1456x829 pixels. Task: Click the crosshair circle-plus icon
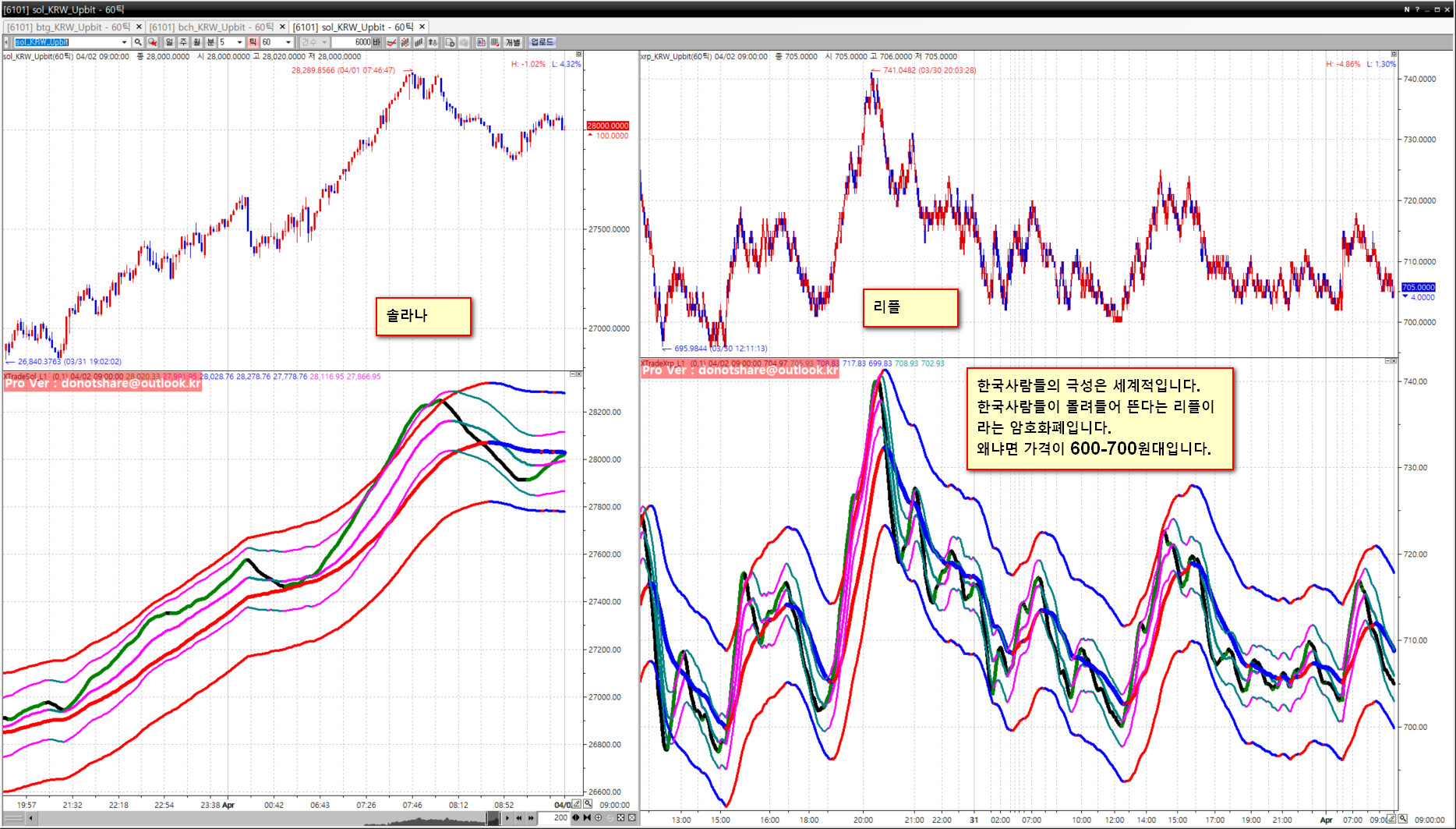(x=598, y=818)
